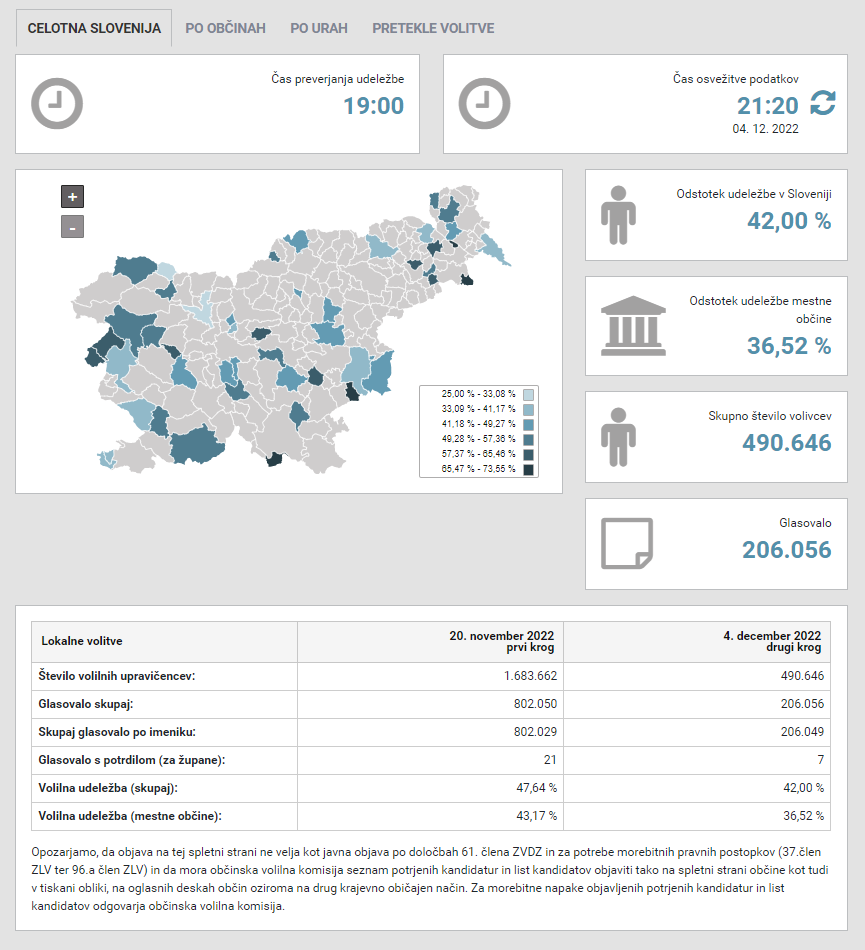Screen dimensions: 865x950
Task: Click the clock icon for turnout check time
Action: tap(57, 103)
